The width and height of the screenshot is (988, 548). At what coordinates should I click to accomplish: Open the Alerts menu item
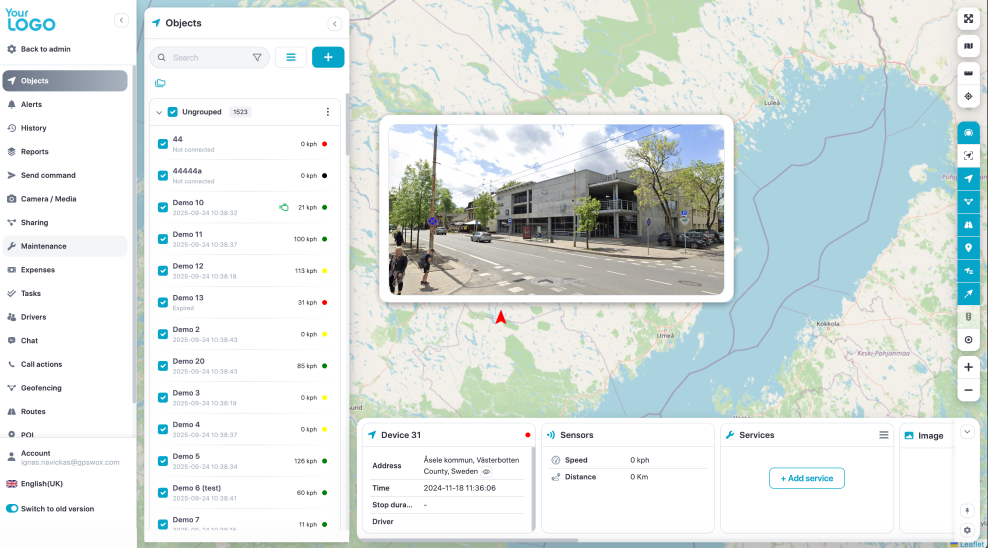(x=31, y=104)
